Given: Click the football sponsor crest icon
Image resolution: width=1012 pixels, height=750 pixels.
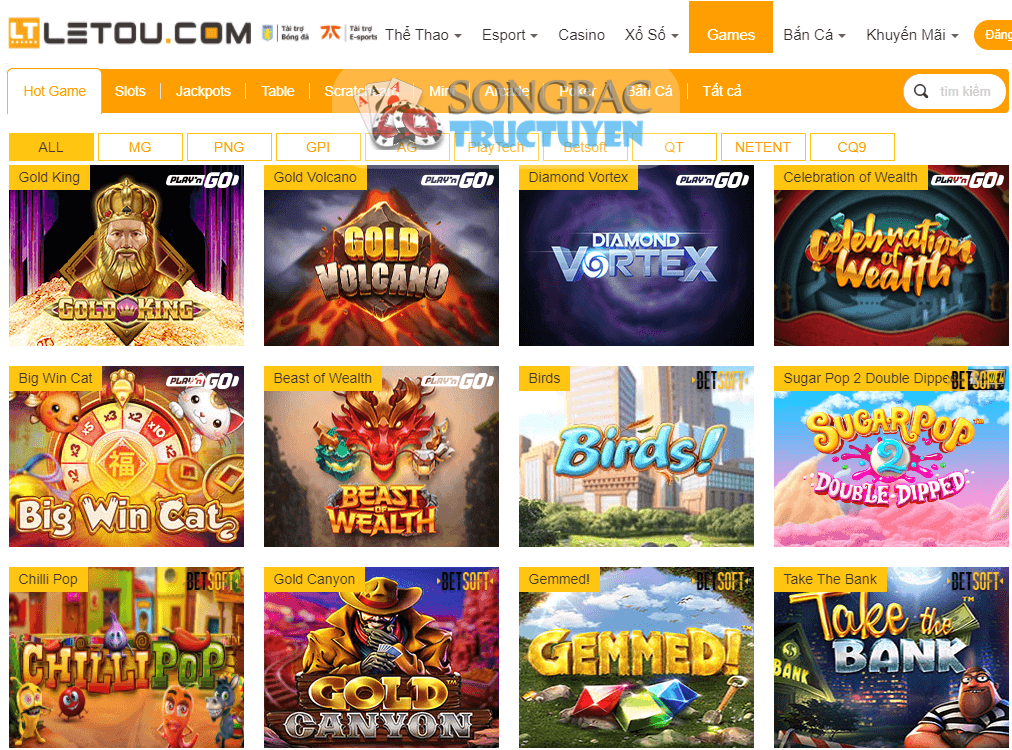Looking at the screenshot, I should (267, 33).
